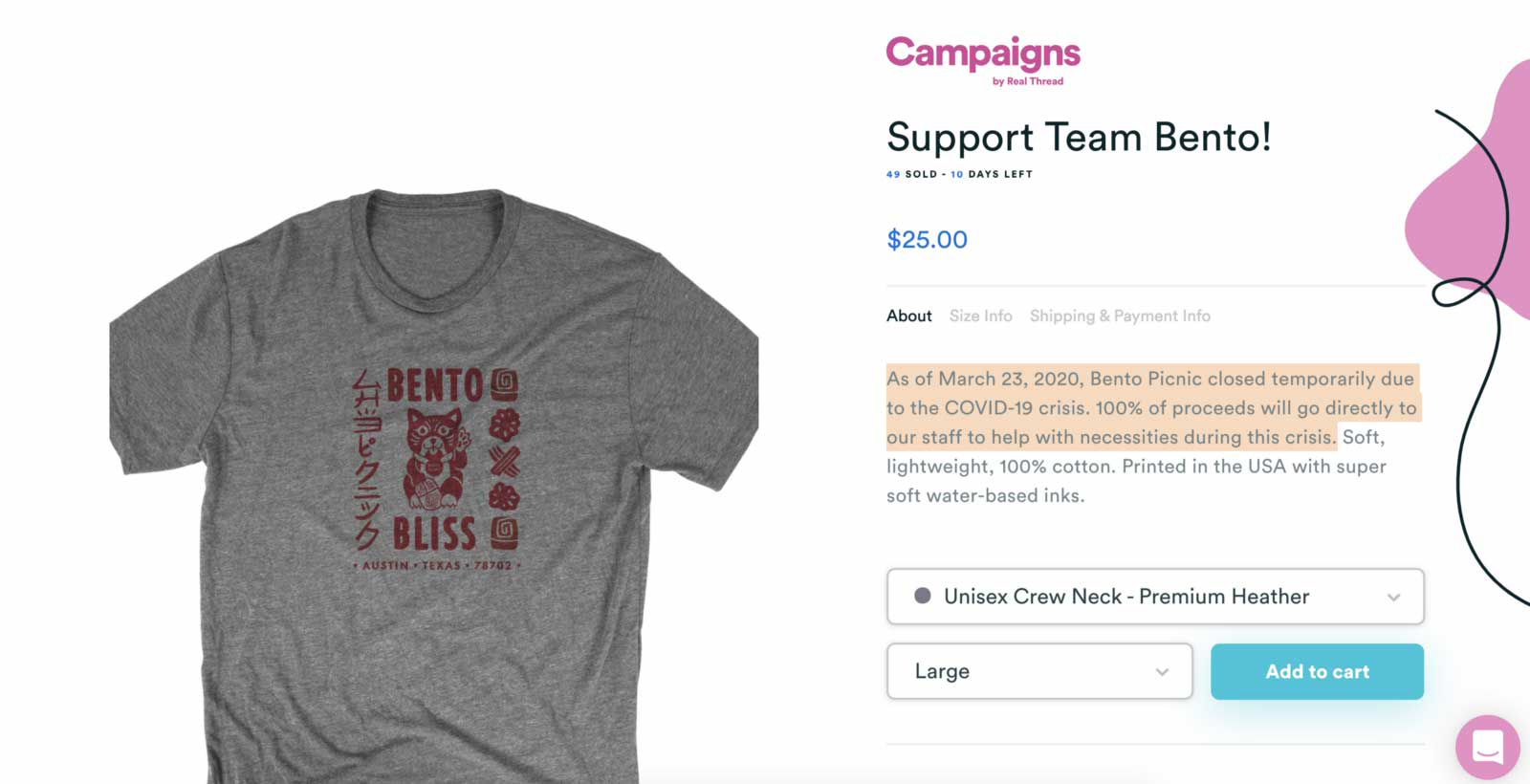Click the chevron on the style selector
This screenshot has width=1530, height=784.
tap(1393, 598)
